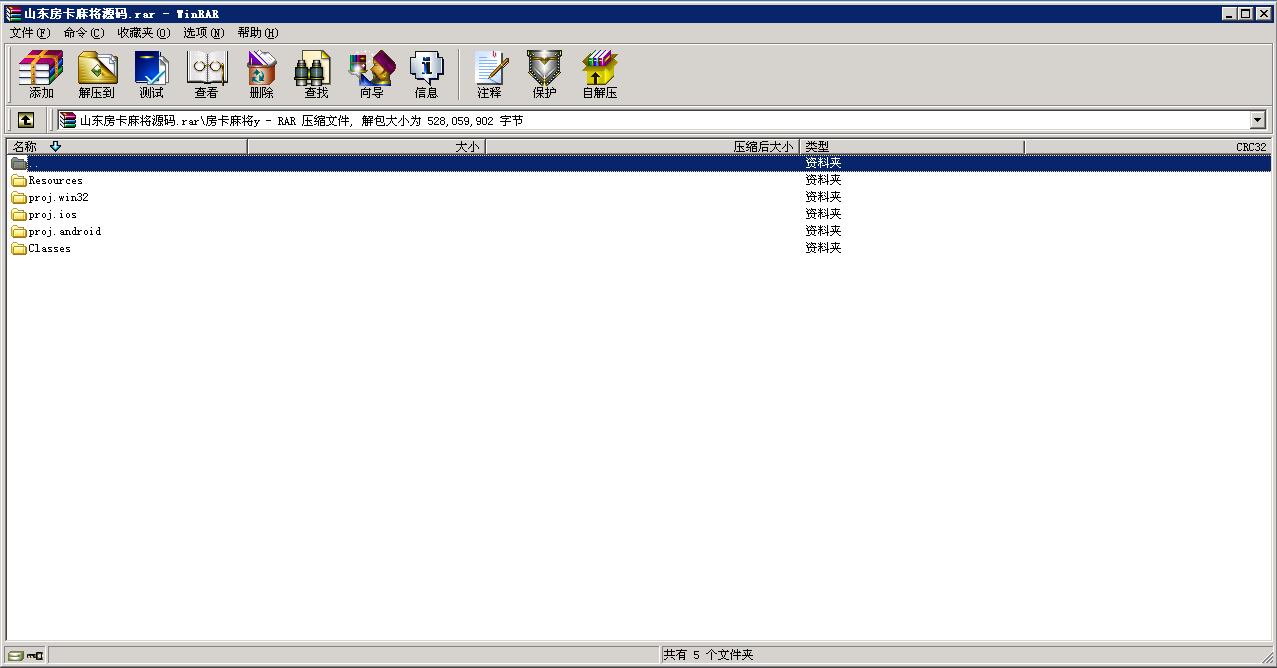
Task: Open the 文件 (File) menu
Action: (29, 33)
